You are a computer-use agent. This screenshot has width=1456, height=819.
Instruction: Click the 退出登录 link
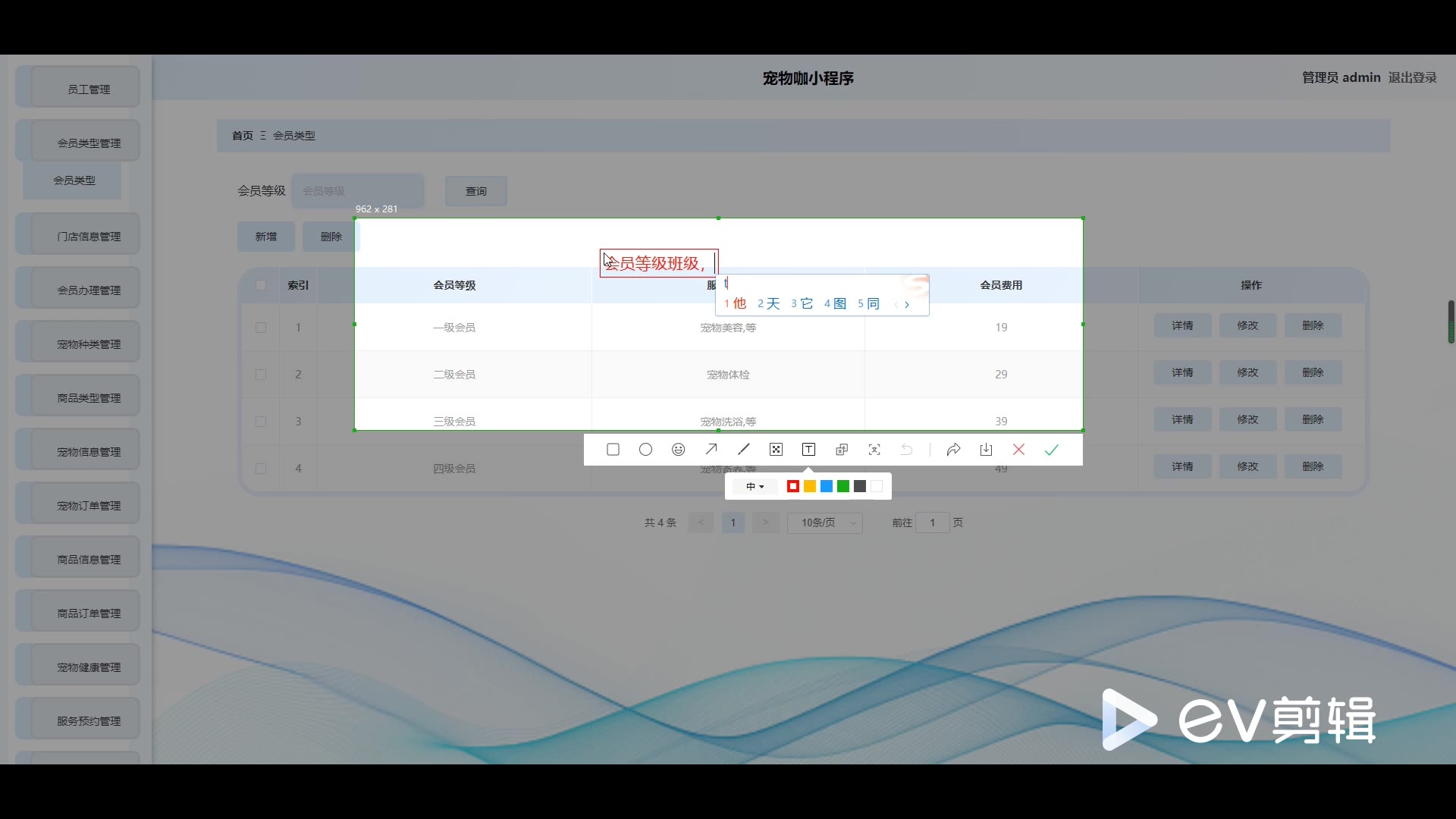click(x=1412, y=77)
